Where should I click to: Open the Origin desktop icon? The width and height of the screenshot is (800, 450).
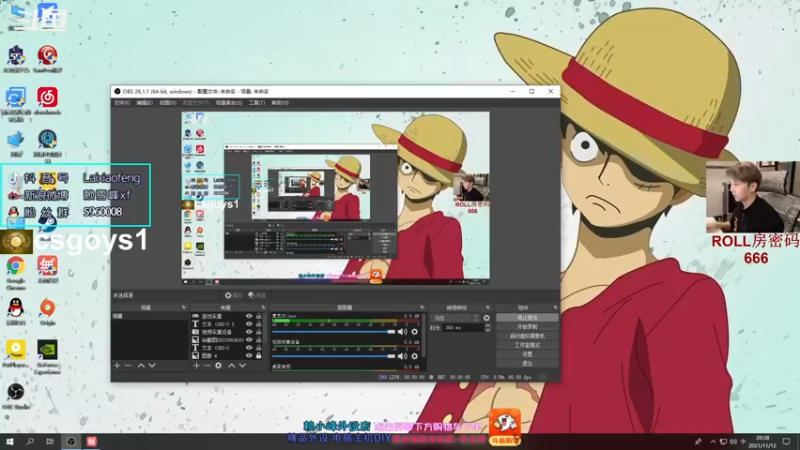point(47,312)
